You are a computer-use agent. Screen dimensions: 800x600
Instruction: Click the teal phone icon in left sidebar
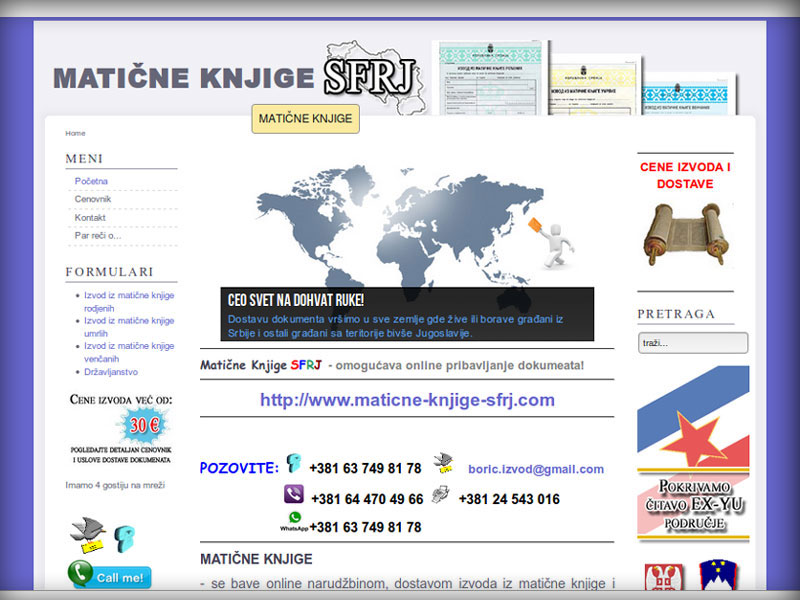[x=124, y=539]
